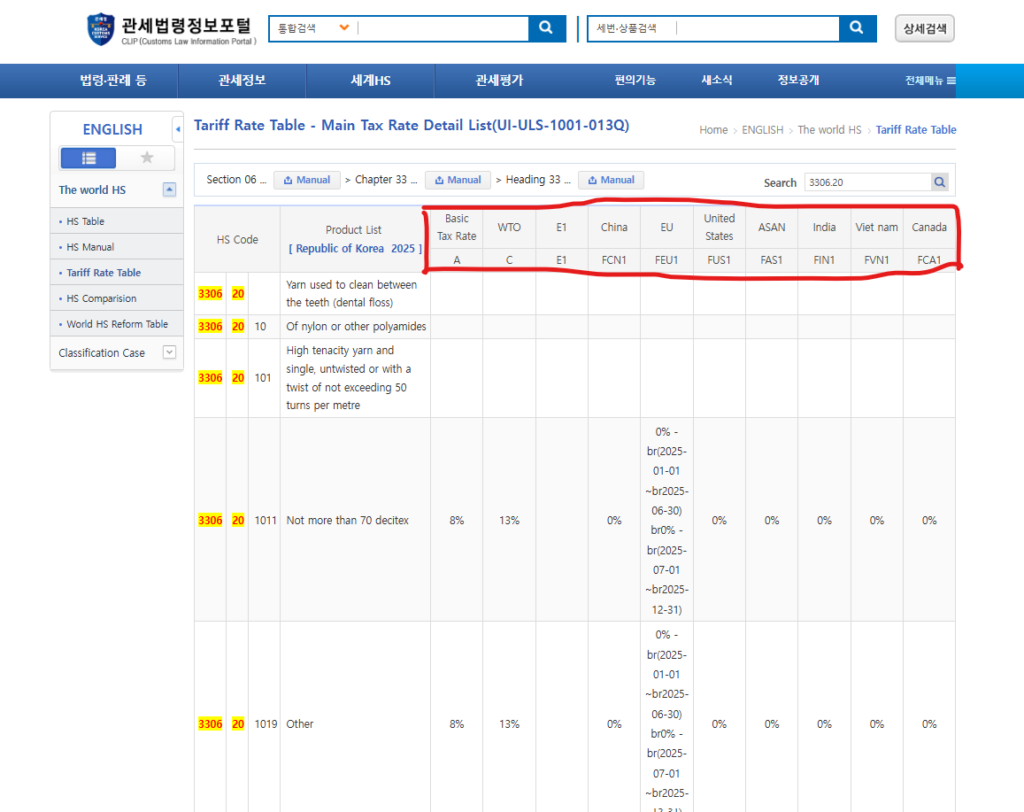This screenshot has width=1024, height=812.
Task: Click the CLIP portal logo
Action: [170, 29]
